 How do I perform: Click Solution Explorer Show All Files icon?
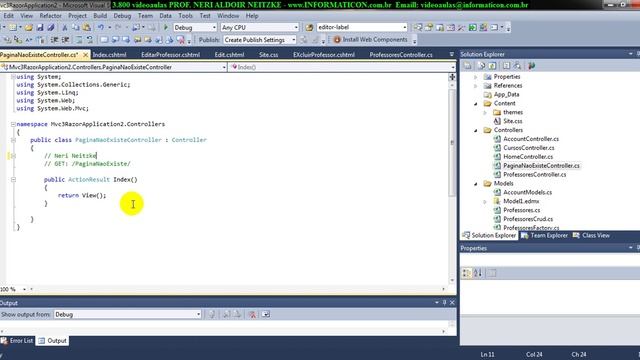481,66
